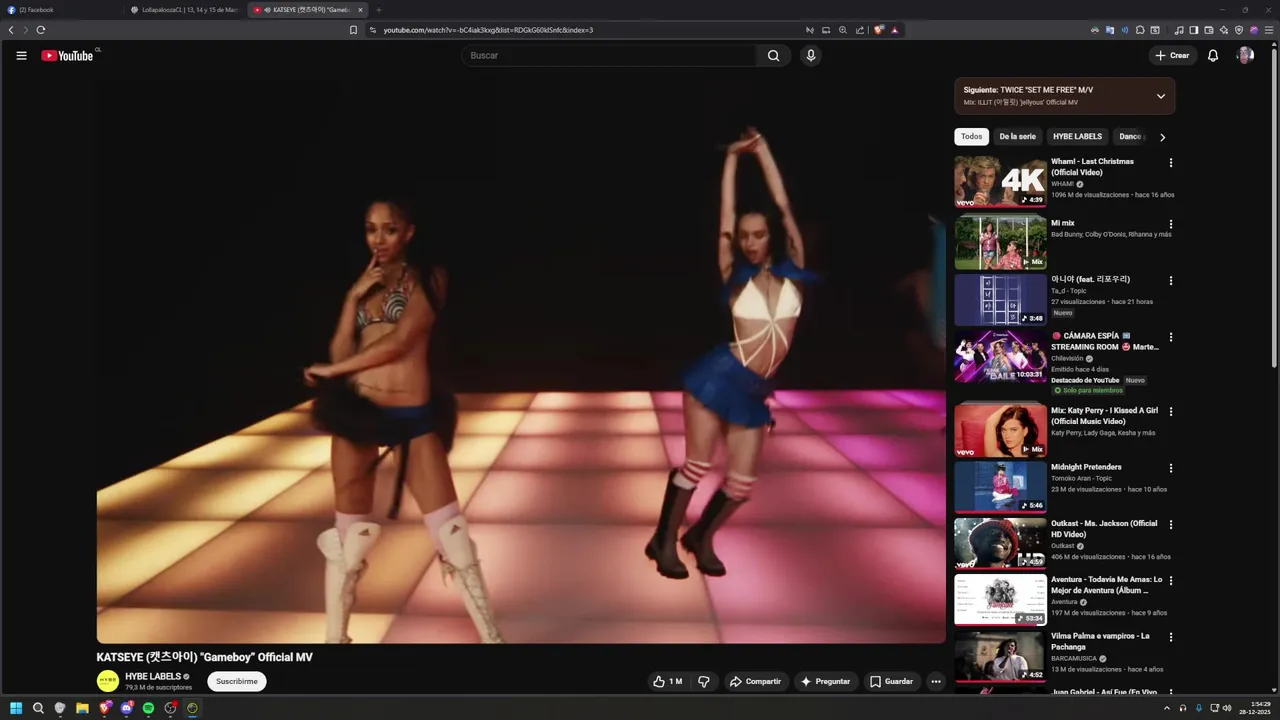Open the system volume icon in tray
1280x720 pixels.
point(1228,708)
